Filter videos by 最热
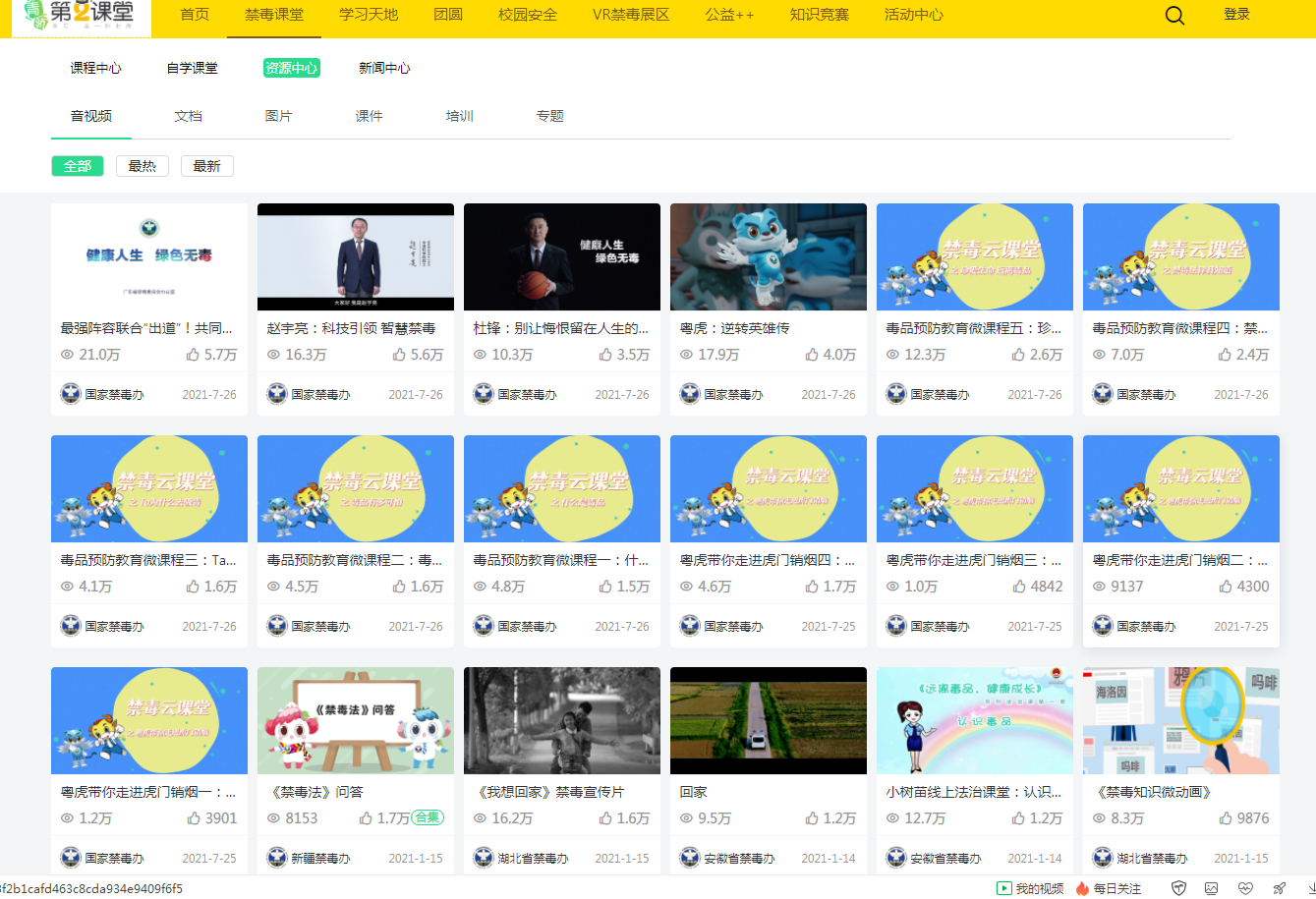Image resolution: width=1316 pixels, height=899 pixels. tap(143, 166)
